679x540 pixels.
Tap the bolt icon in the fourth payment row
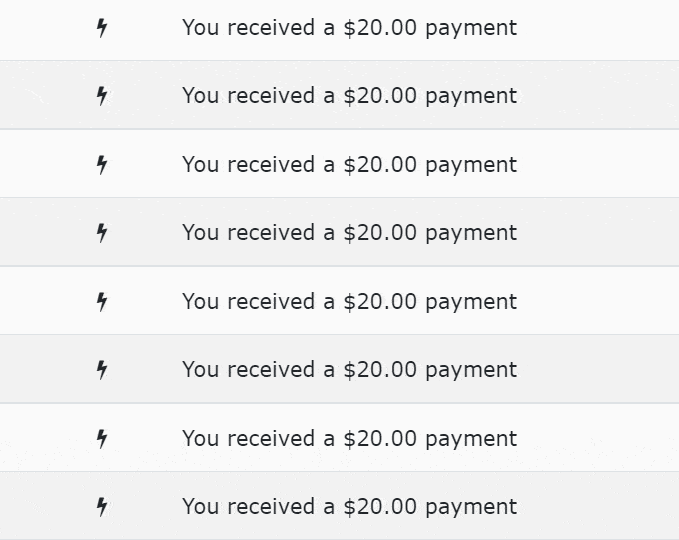coord(102,233)
